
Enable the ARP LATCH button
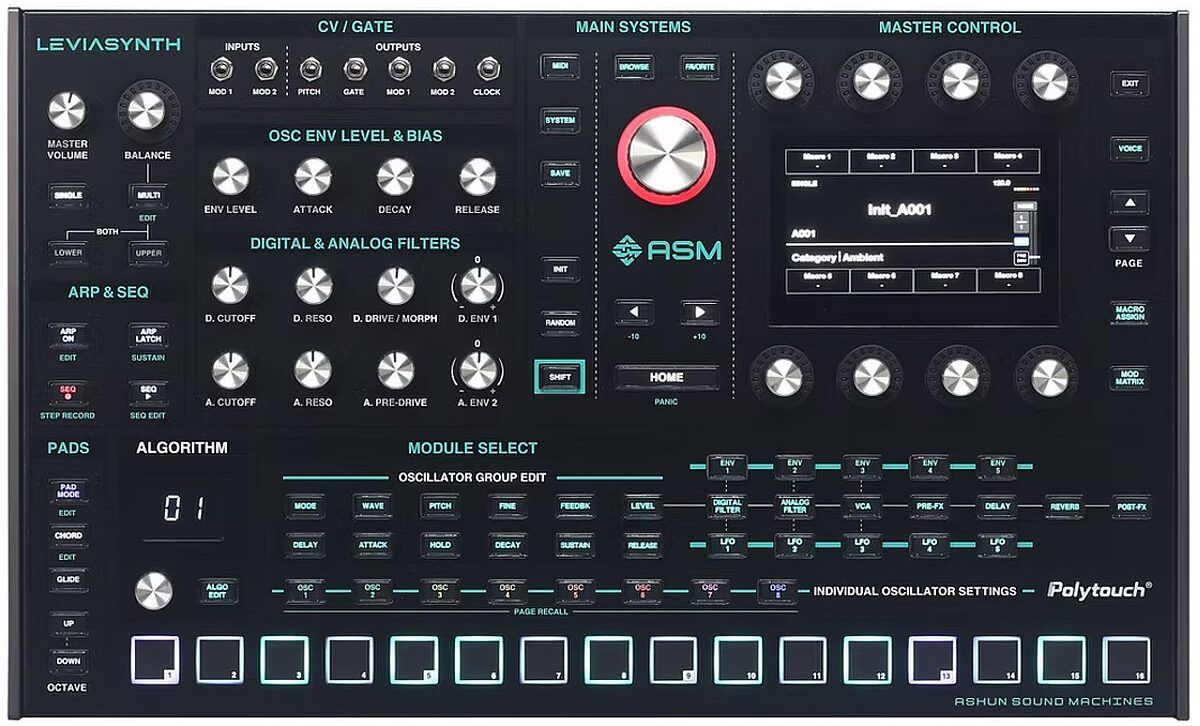148,335
